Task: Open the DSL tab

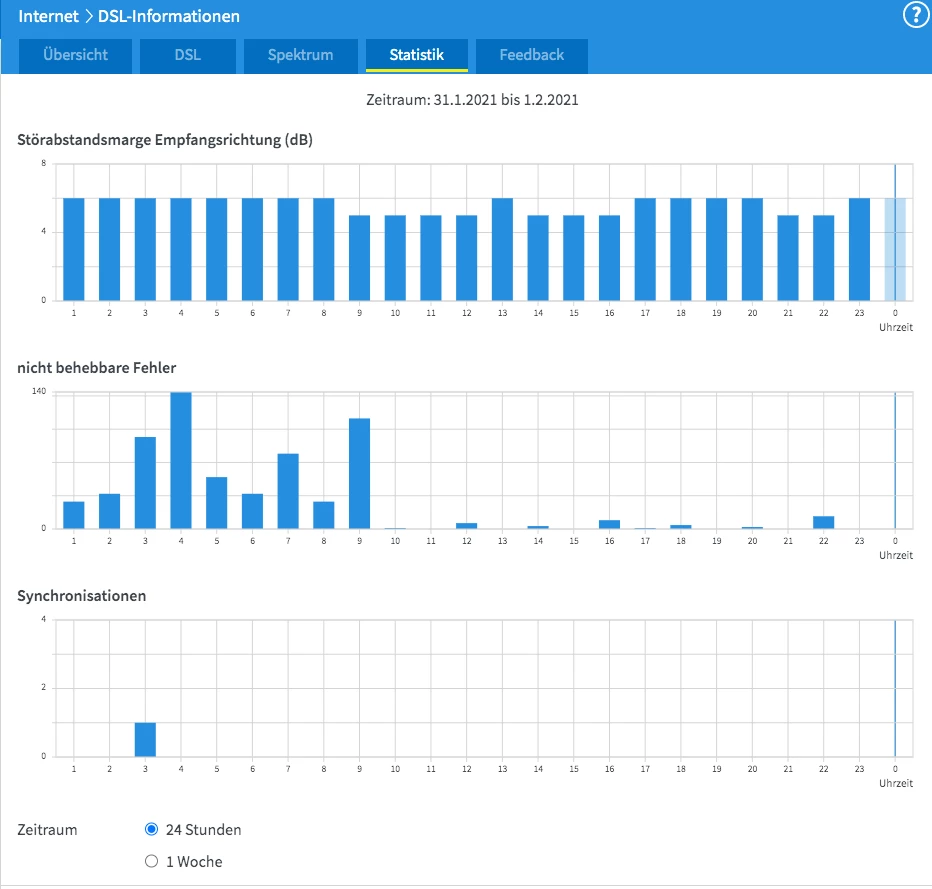Action: point(188,55)
